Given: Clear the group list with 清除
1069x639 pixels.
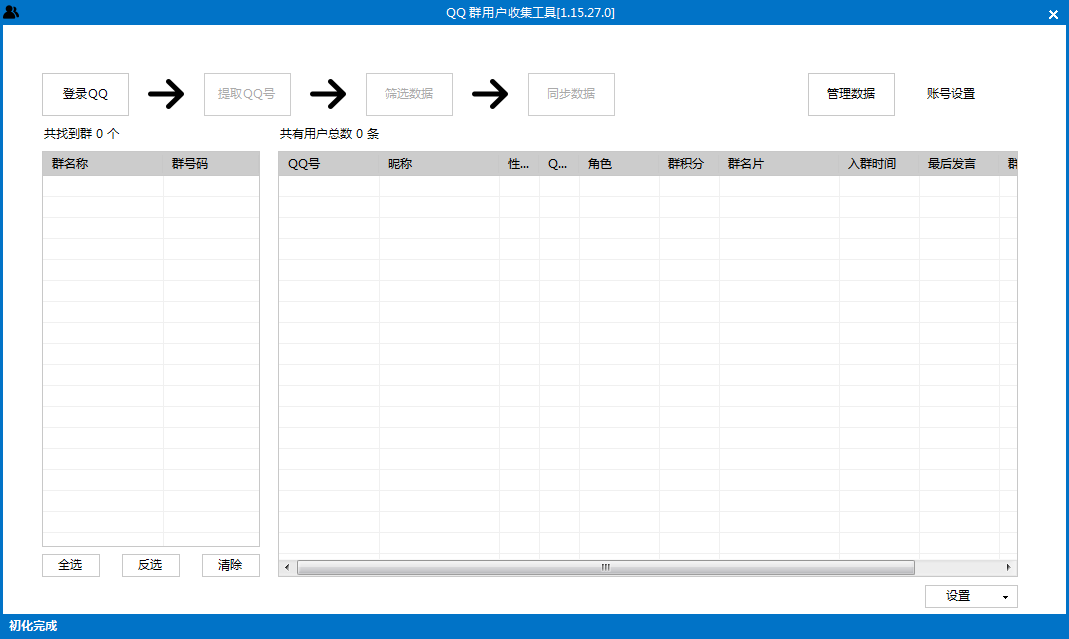Looking at the screenshot, I should [x=230, y=565].
